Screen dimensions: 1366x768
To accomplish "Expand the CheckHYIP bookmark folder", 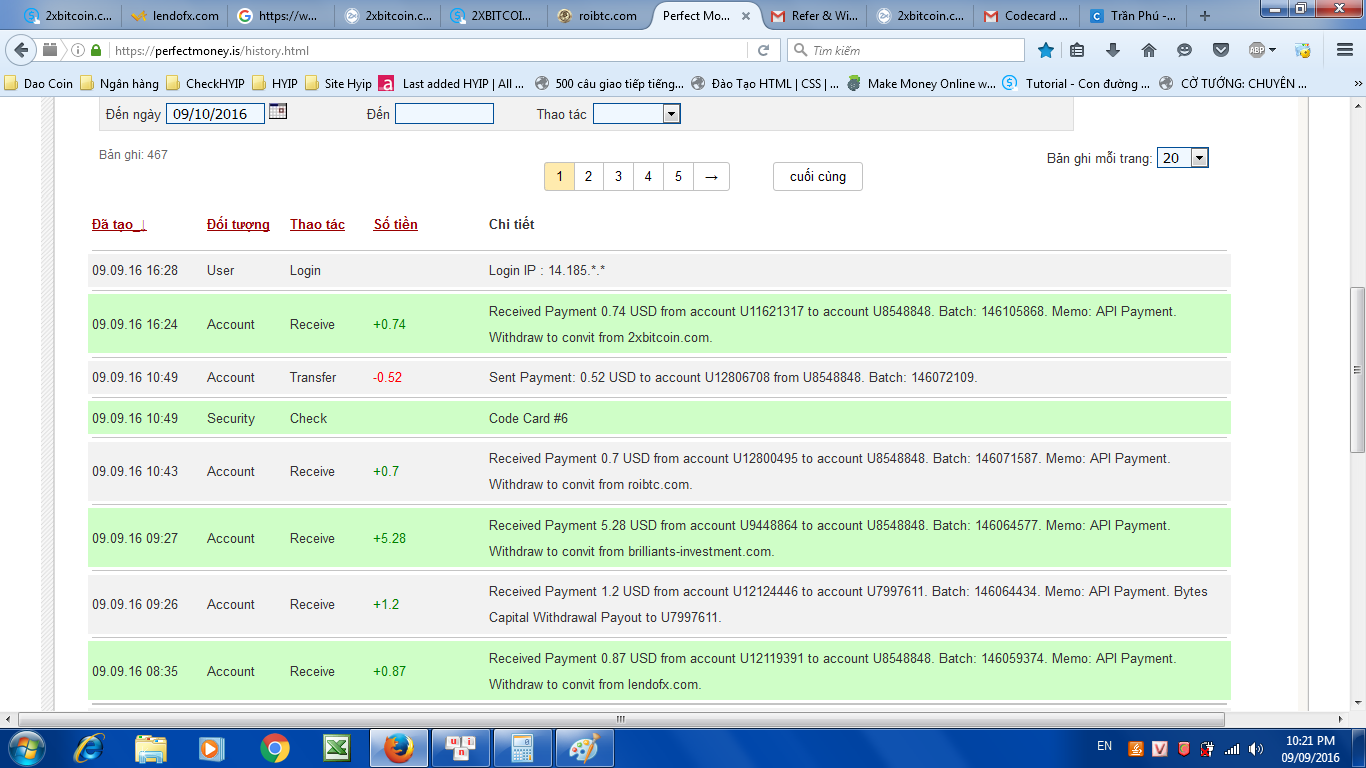I will click(x=205, y=84).
